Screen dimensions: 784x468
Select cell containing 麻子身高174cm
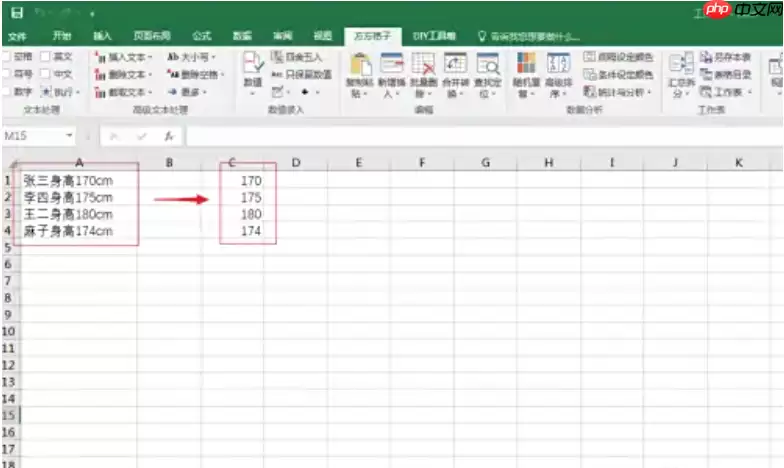pos(78,231)
